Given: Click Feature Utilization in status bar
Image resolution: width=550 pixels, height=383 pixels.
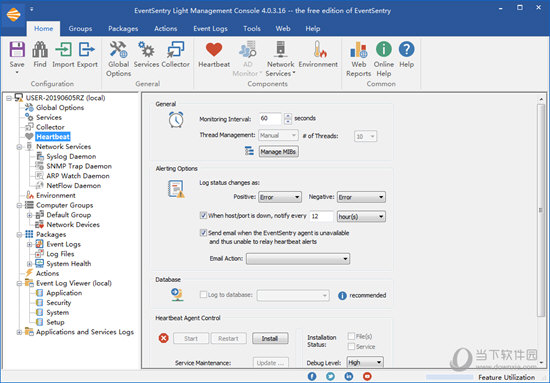Looking at the screenshot, I should (507, 377).
